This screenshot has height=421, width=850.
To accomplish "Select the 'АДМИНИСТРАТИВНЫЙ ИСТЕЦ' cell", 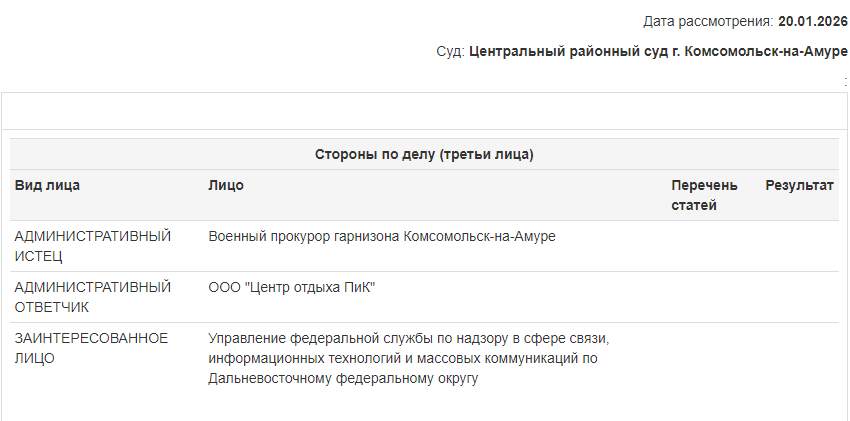I will 92,246.
